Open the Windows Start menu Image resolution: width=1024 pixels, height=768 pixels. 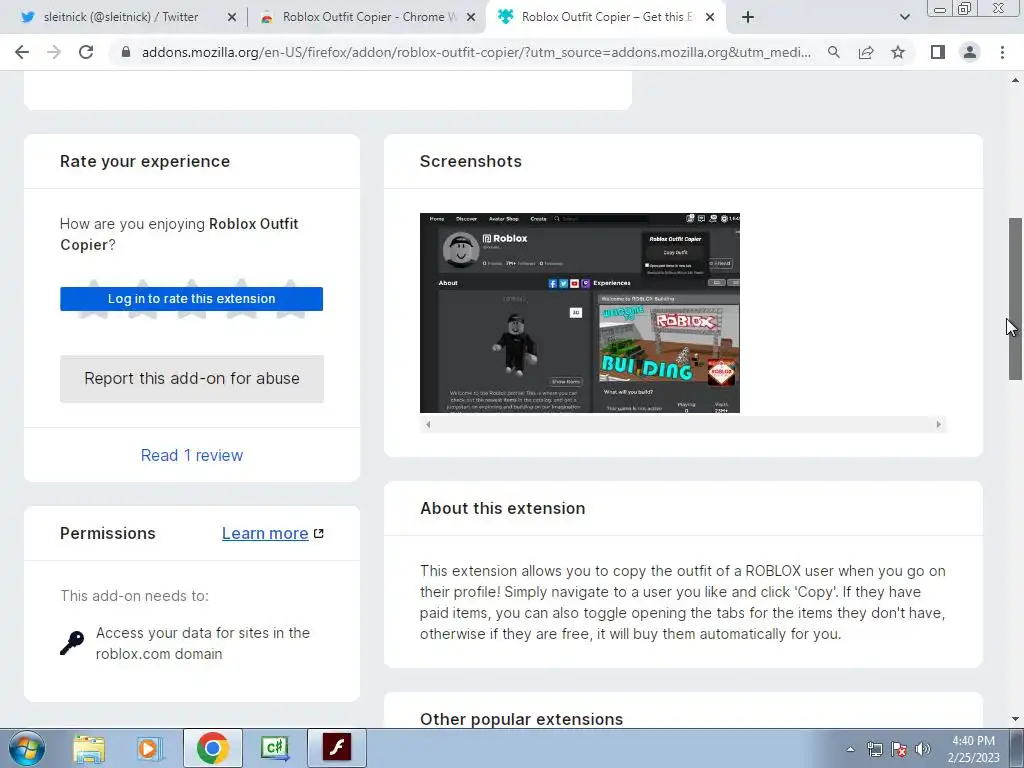click(27, 748)
